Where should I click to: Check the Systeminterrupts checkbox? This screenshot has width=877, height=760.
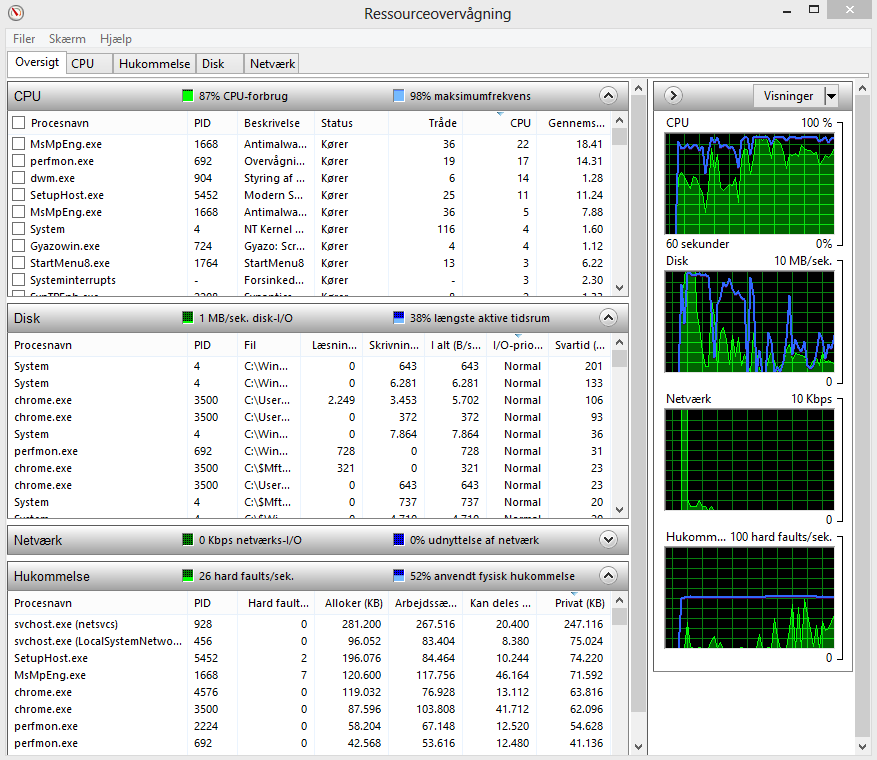19,280
